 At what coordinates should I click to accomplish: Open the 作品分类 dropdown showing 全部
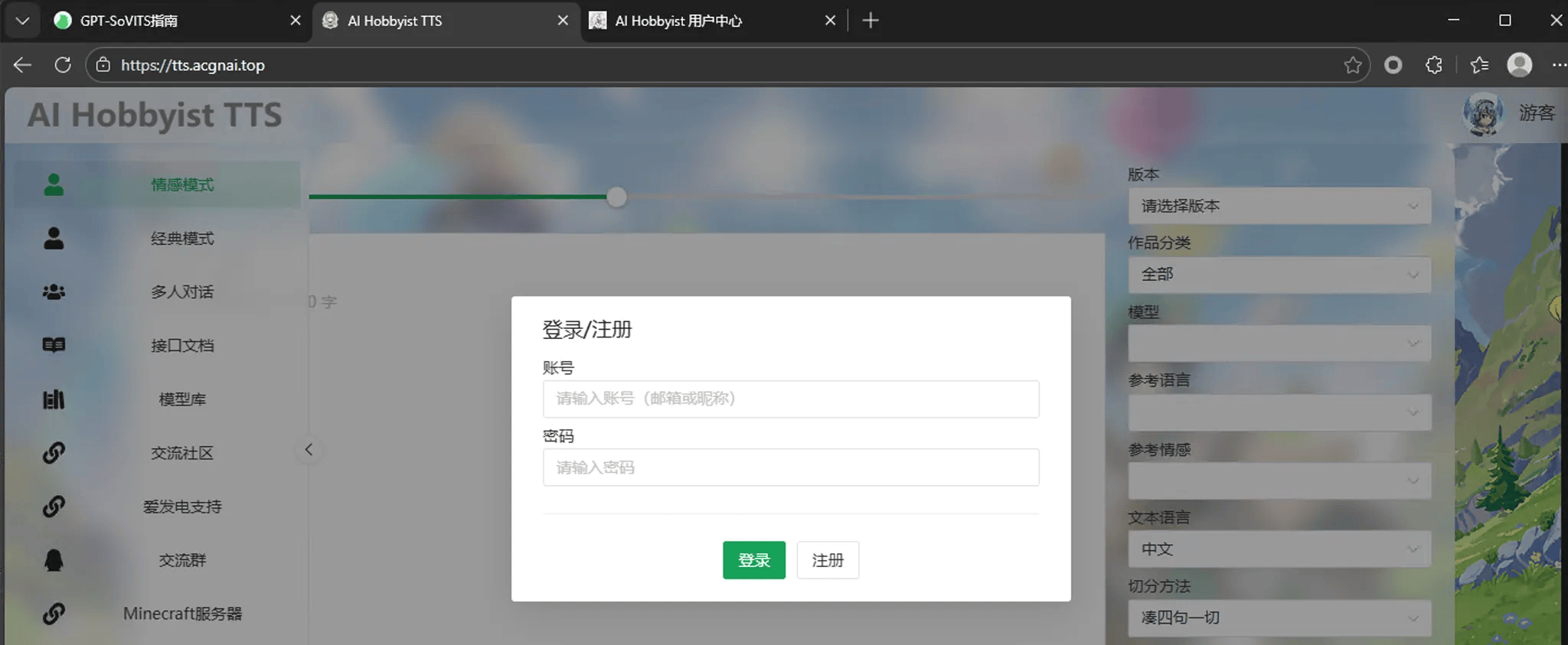point(1279,275)
